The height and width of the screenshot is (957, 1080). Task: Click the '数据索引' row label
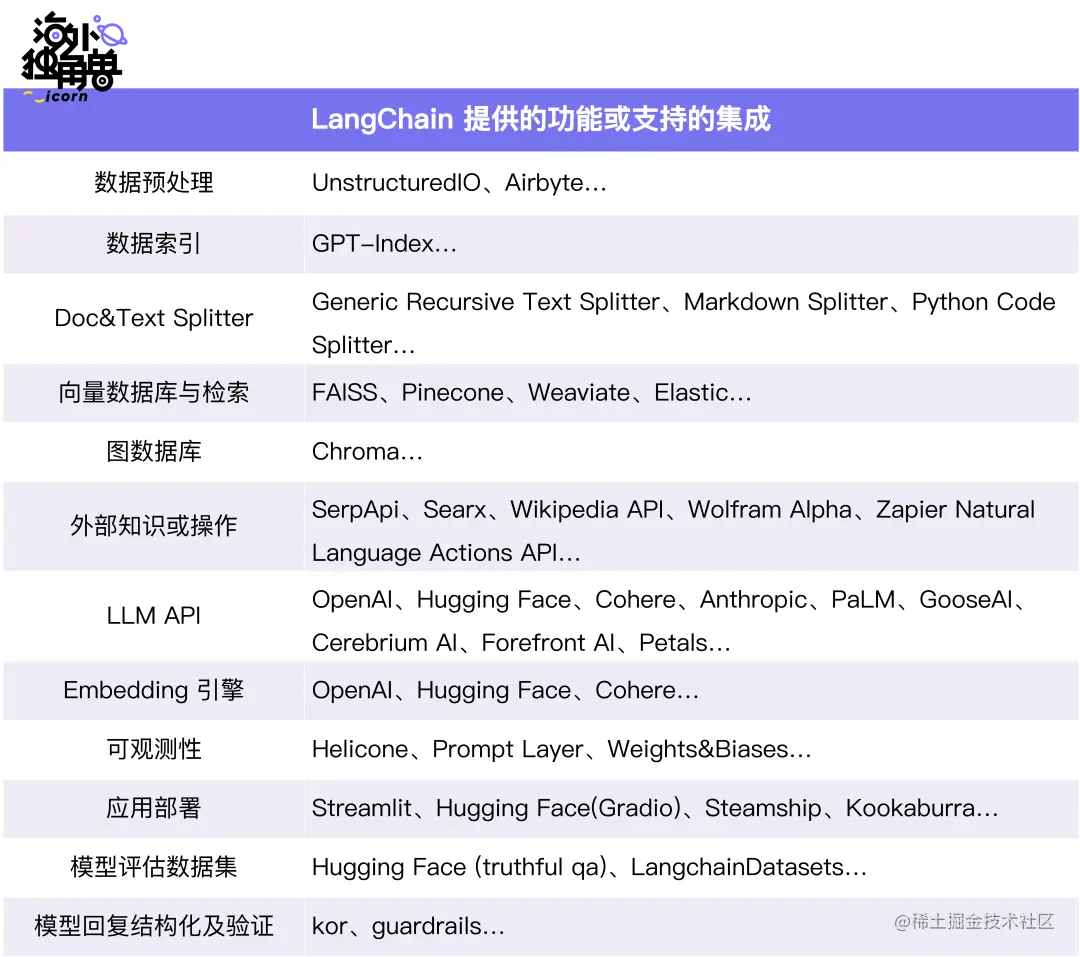[154, 243]
